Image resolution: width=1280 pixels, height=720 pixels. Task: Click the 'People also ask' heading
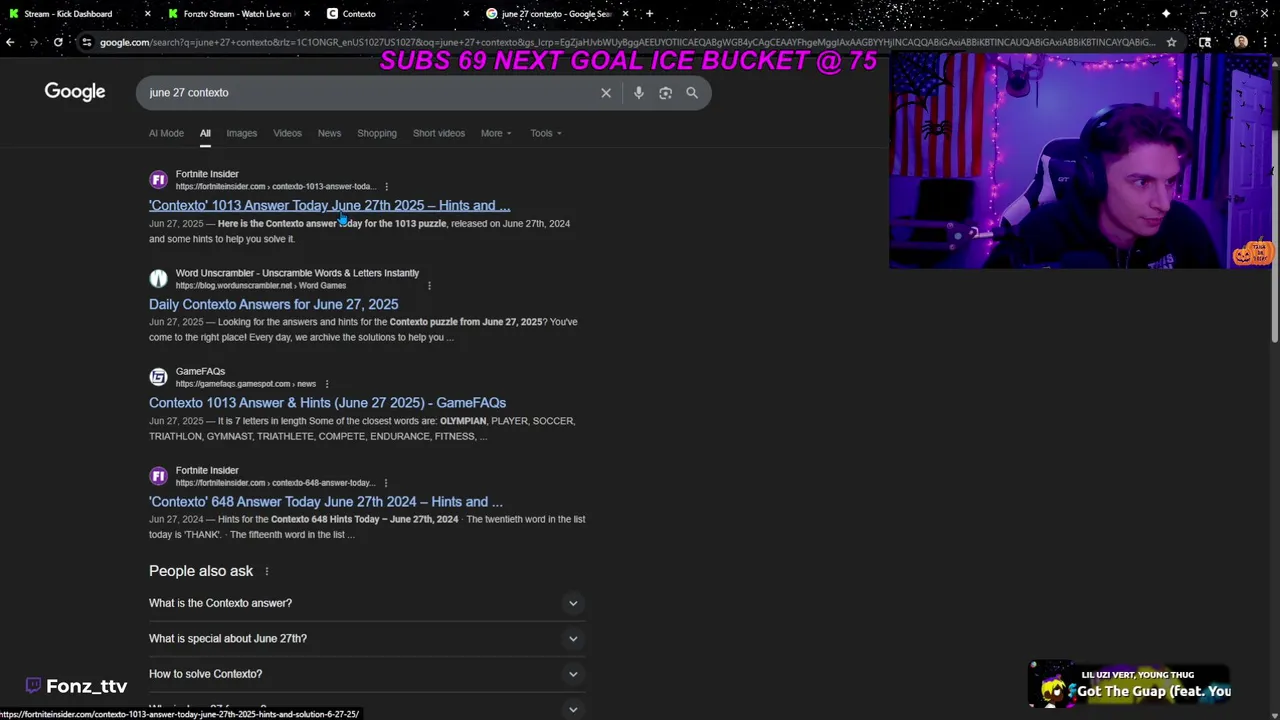click(201, 571)
